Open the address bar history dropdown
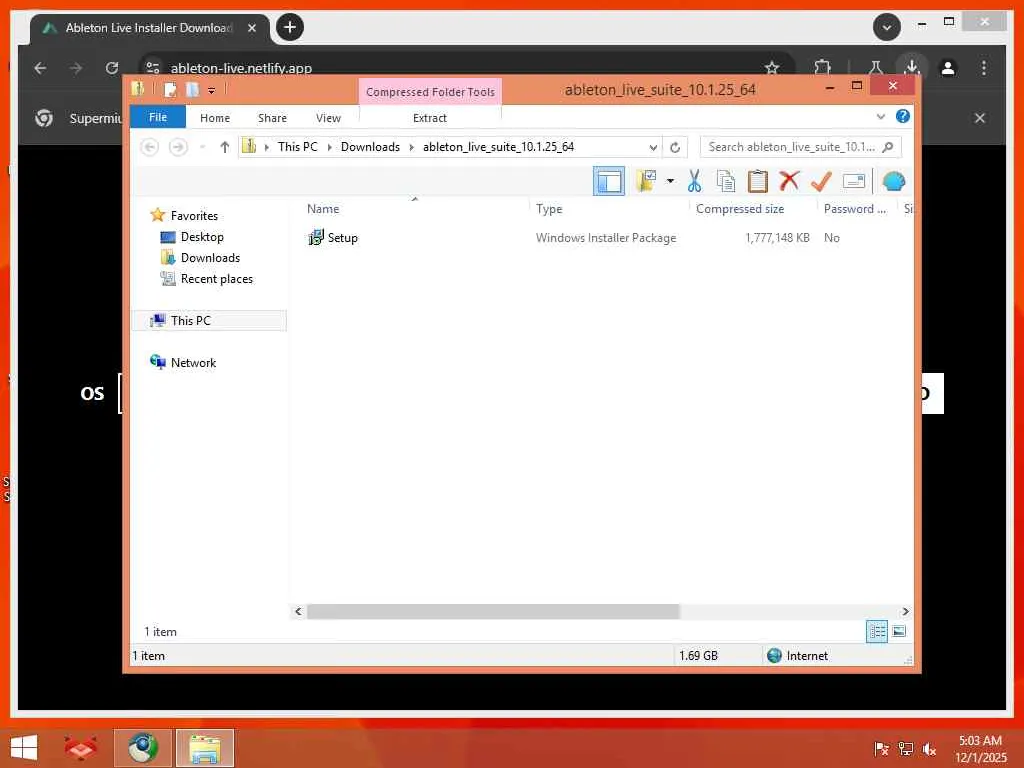This screenshot has width=1024, height=768. (653, 148)
